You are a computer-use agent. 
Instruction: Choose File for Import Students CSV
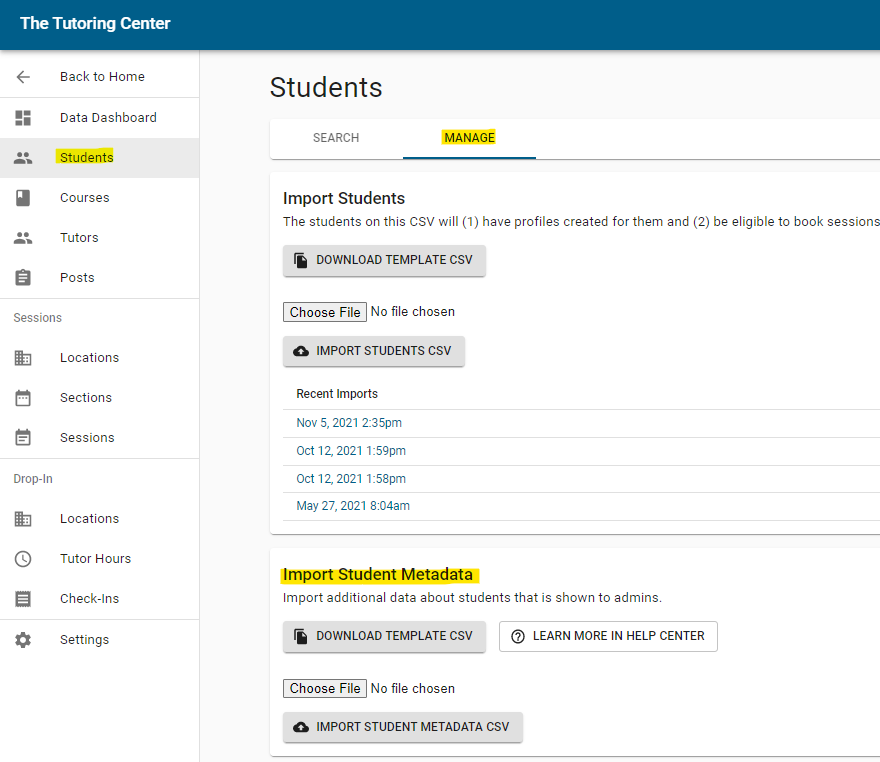325,312
